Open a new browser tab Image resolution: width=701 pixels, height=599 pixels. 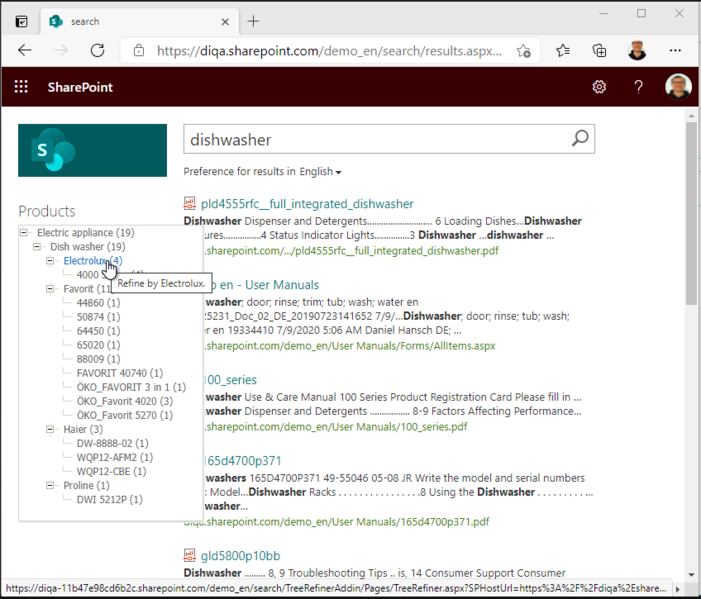tap(253, 21)
